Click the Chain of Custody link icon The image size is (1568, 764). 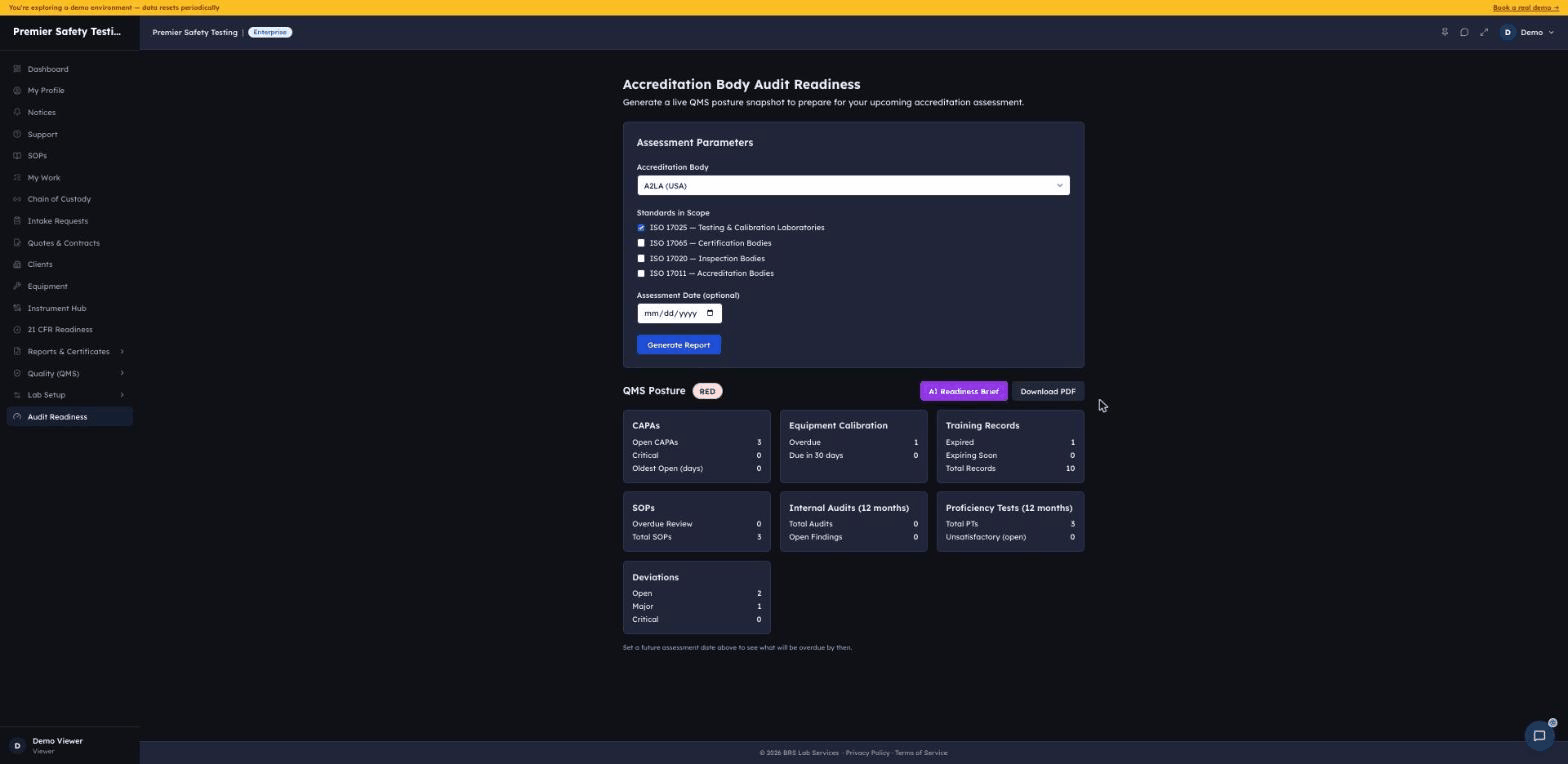click(17, 199)
